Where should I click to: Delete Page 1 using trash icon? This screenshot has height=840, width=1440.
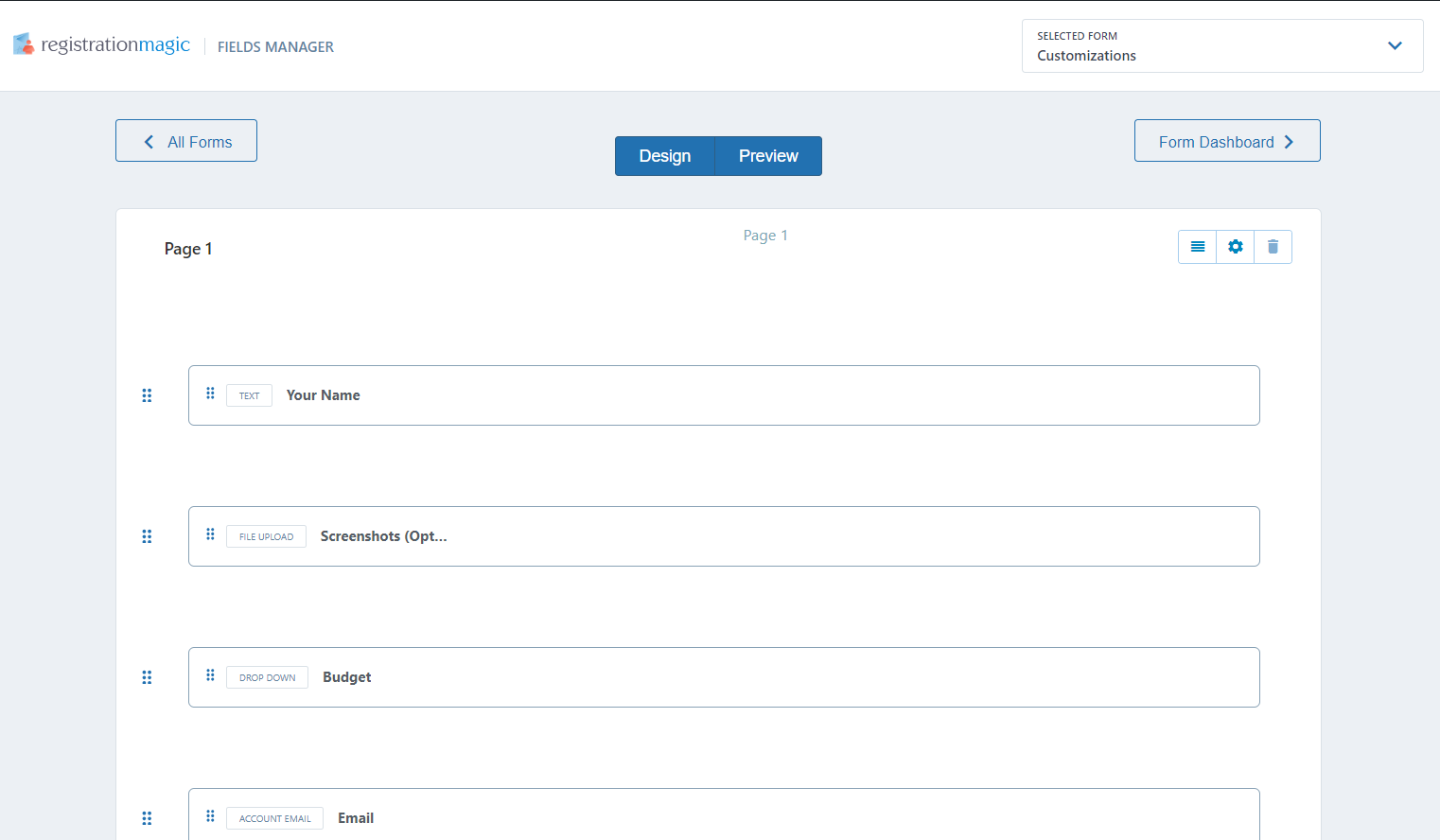point(1273,247)
